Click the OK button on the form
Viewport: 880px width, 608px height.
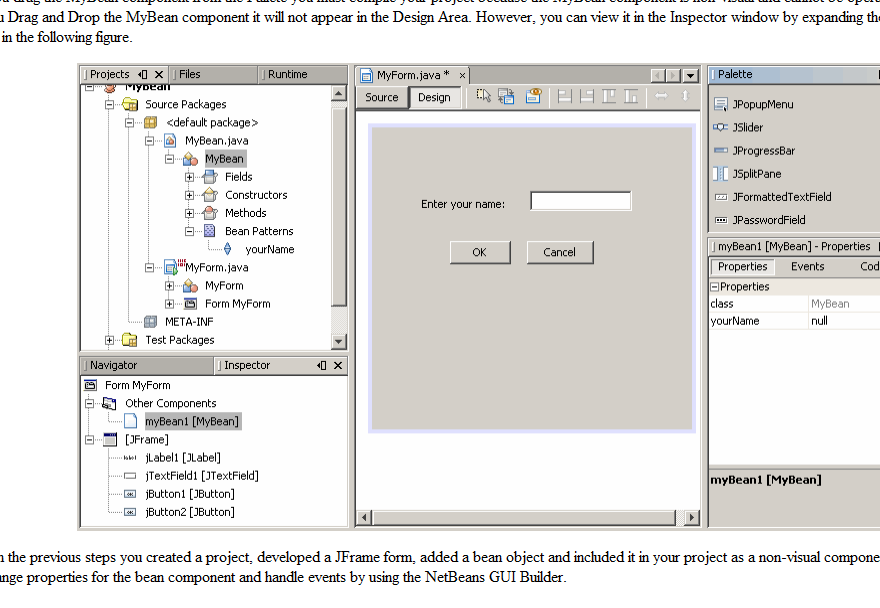coord(480,252)
